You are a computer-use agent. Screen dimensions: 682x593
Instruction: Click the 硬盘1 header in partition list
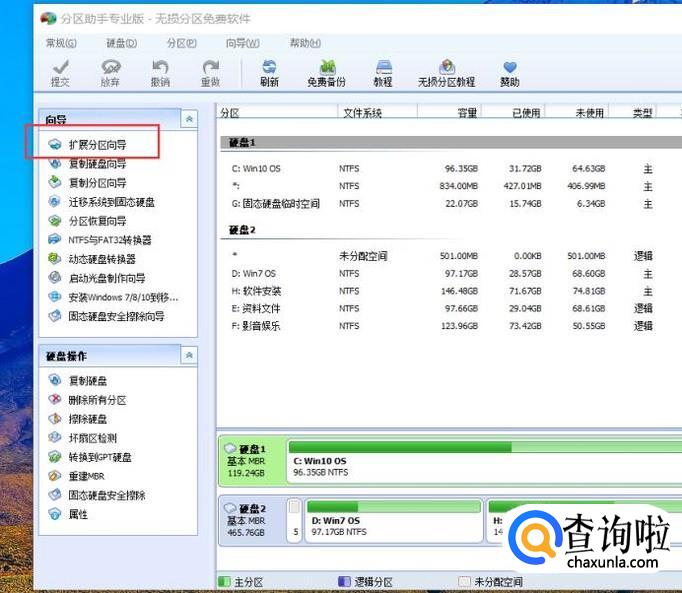coord(451,142)
